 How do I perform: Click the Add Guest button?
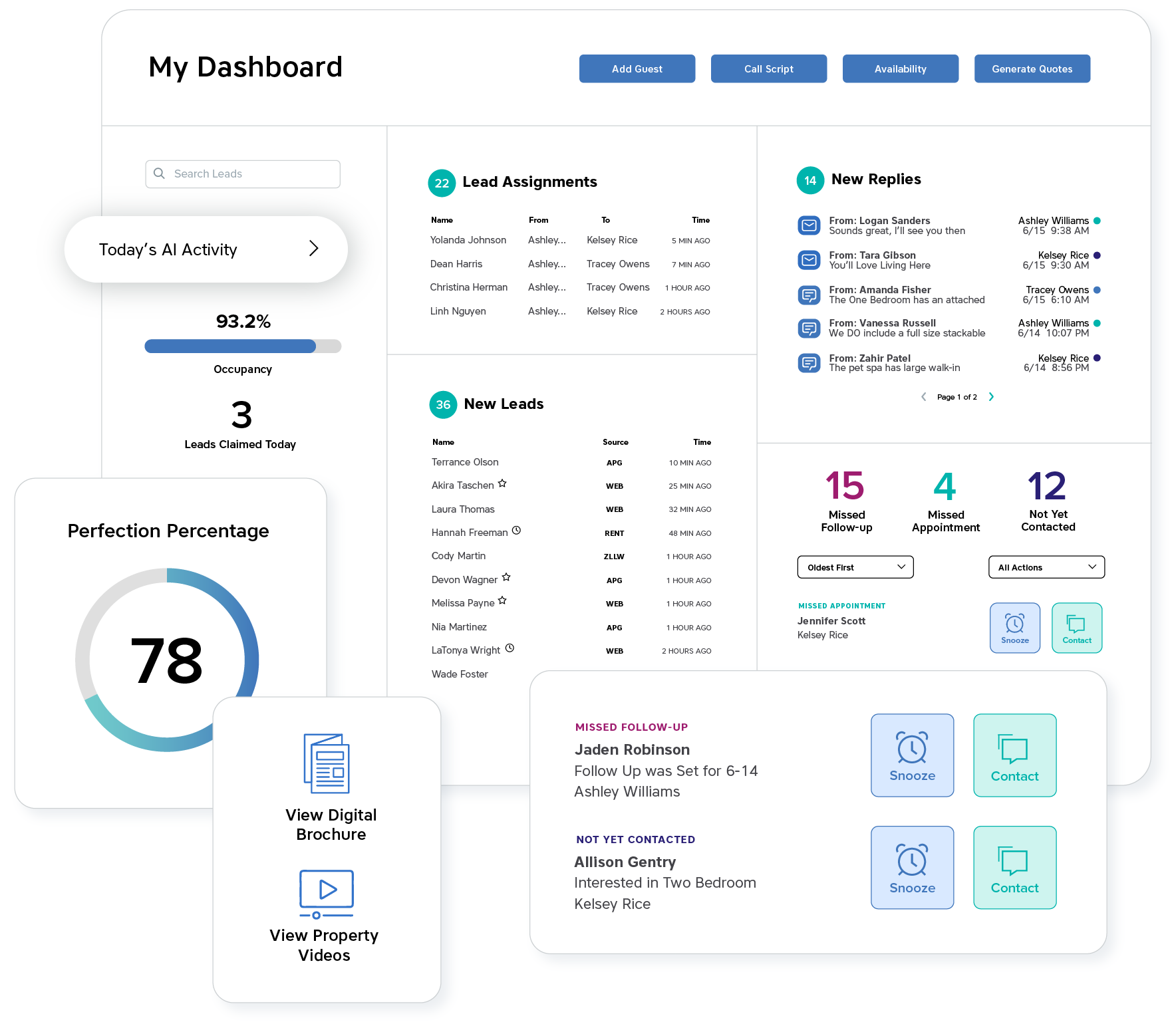coord(637,69)
